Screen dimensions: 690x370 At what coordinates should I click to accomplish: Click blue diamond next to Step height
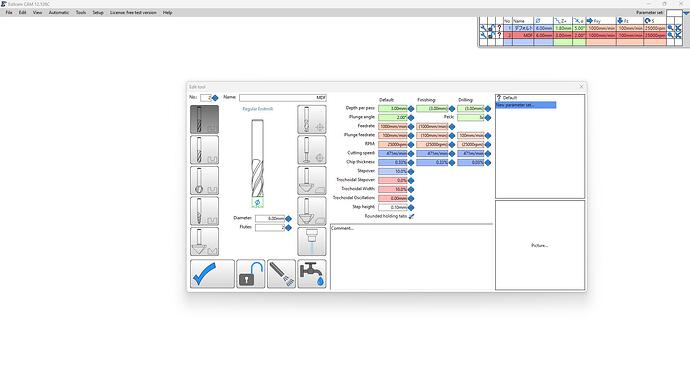point(411,207)
